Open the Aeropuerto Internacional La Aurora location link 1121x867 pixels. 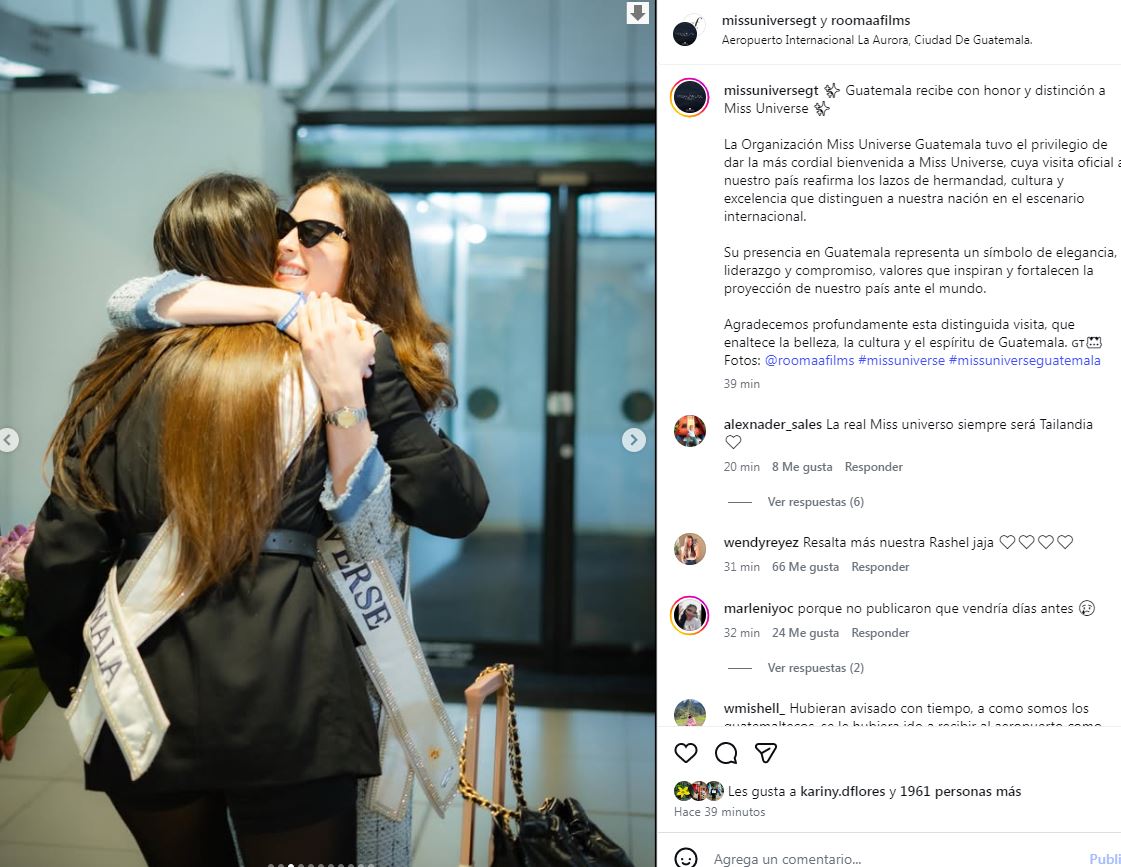point(877,40)
